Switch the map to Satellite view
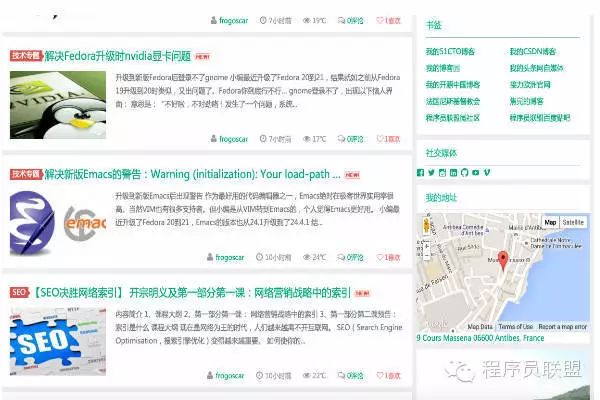The image size is (600, 400). (x=573, y=222)
